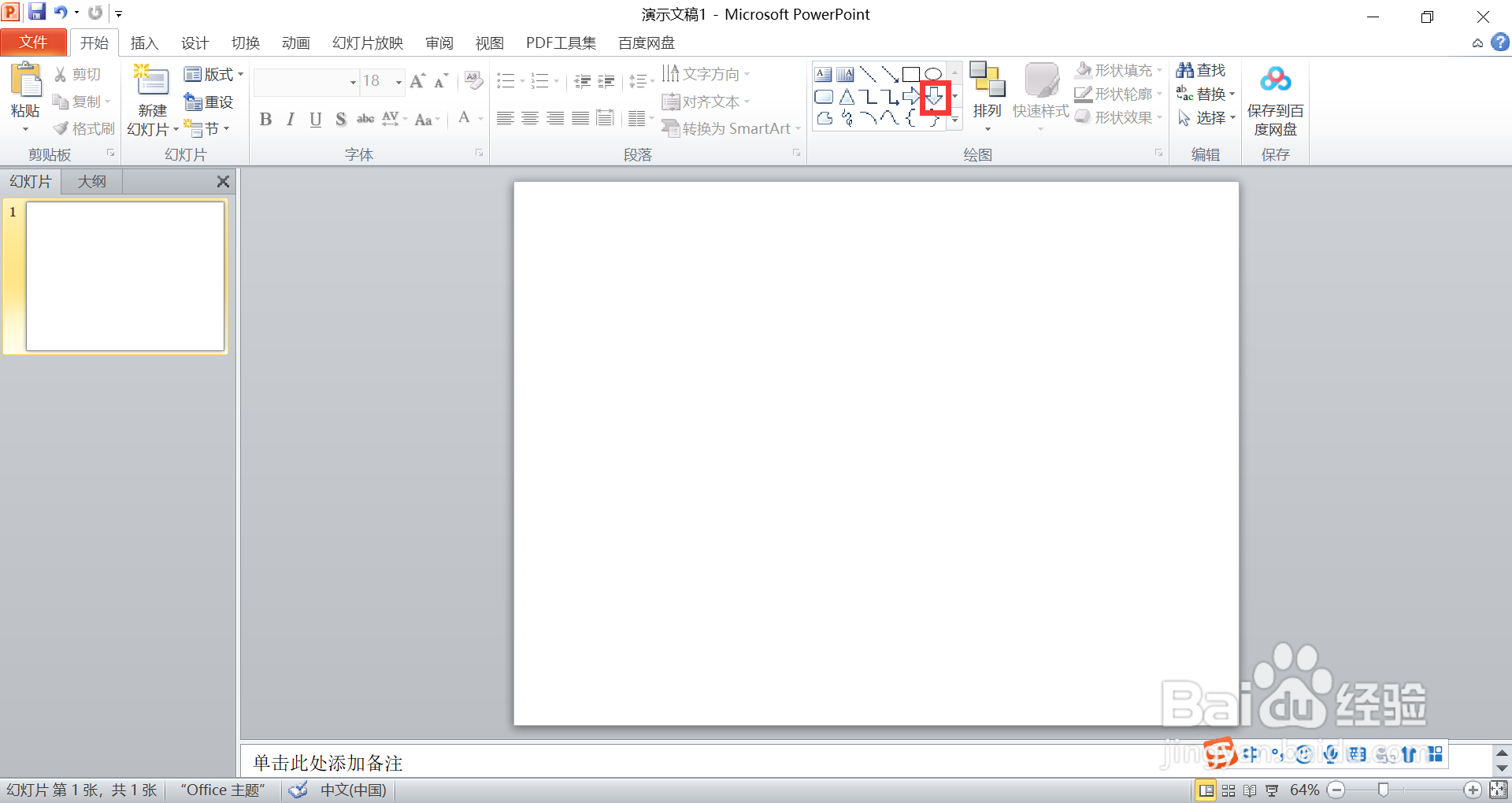Click the New Slide icon

point(152,82)
